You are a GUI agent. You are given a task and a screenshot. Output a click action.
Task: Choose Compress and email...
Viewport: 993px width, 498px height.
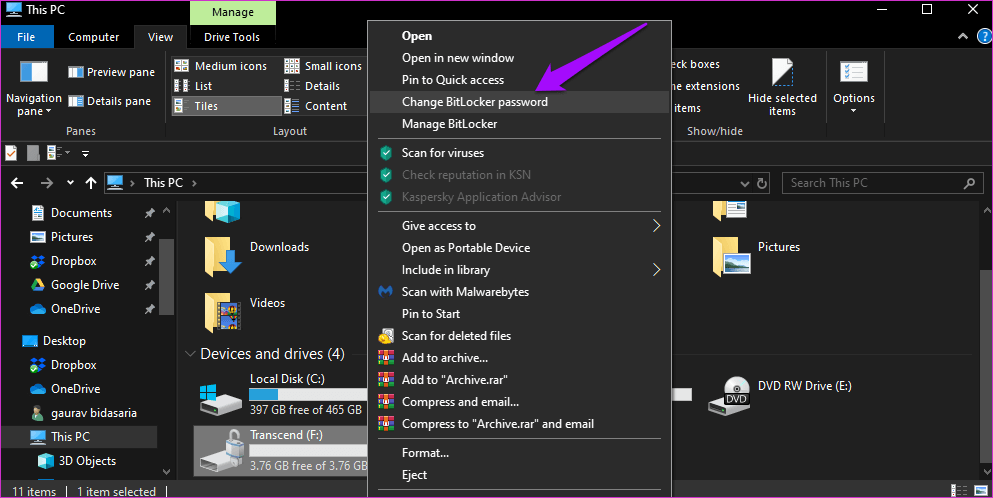click(519, 402)
